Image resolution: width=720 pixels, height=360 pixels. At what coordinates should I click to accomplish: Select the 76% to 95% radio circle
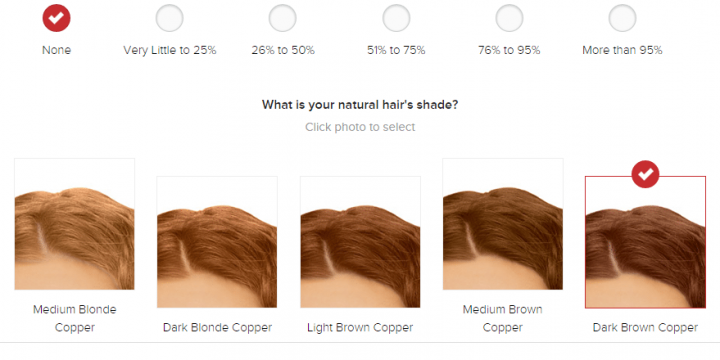click(509, 18)
